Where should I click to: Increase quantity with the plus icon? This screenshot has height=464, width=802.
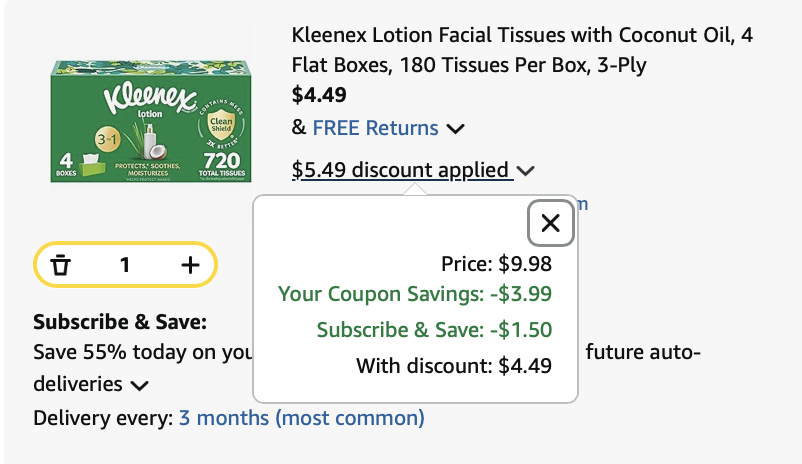coord(190,265)
